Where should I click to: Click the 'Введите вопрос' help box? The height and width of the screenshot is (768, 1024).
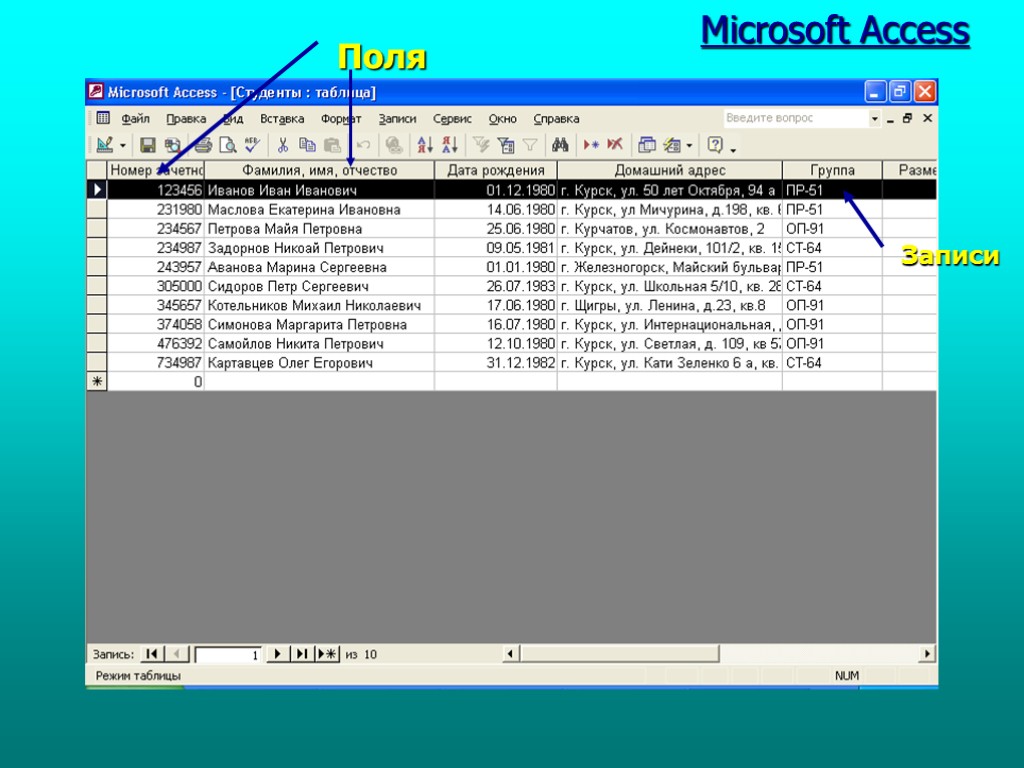click(x=795, y=118)
